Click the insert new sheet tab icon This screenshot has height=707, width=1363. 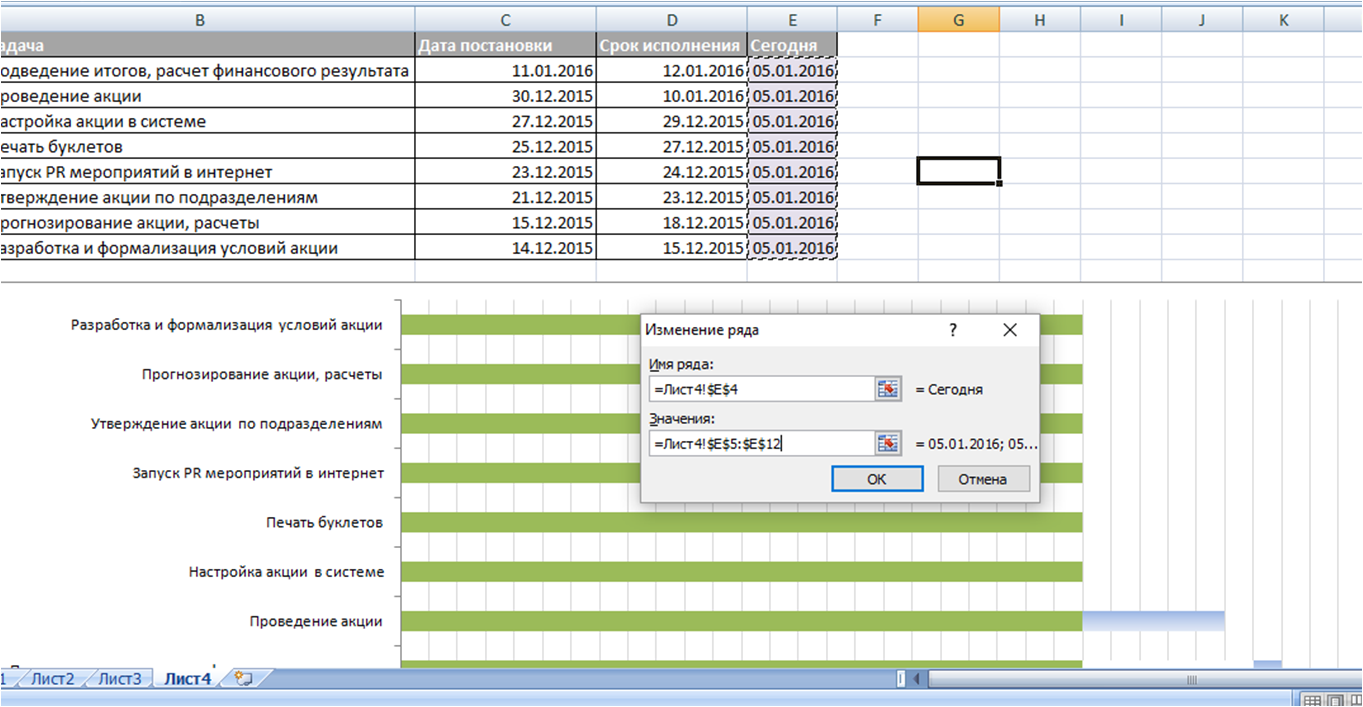pyautogui.click(x=244, y=679)
